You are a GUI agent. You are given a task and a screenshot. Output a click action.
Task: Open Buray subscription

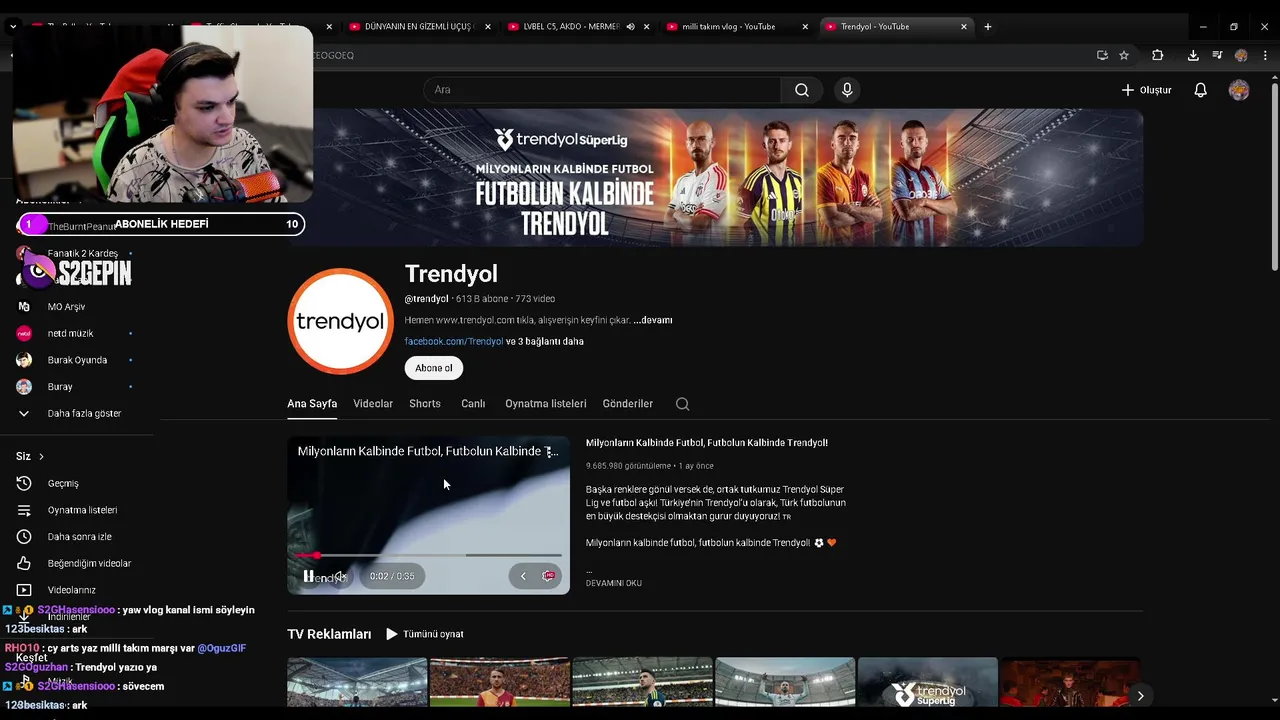coord(60,387)
